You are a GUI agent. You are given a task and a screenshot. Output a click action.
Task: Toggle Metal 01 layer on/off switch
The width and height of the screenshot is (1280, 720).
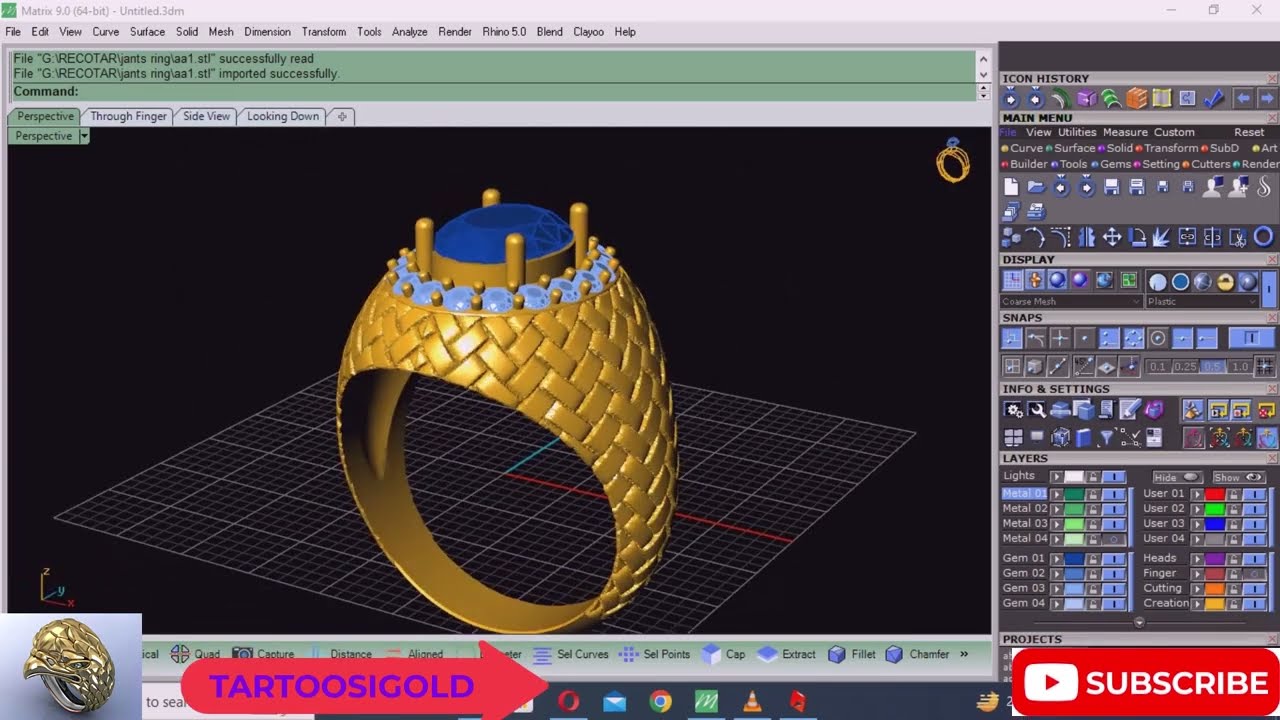[1114, 494]
